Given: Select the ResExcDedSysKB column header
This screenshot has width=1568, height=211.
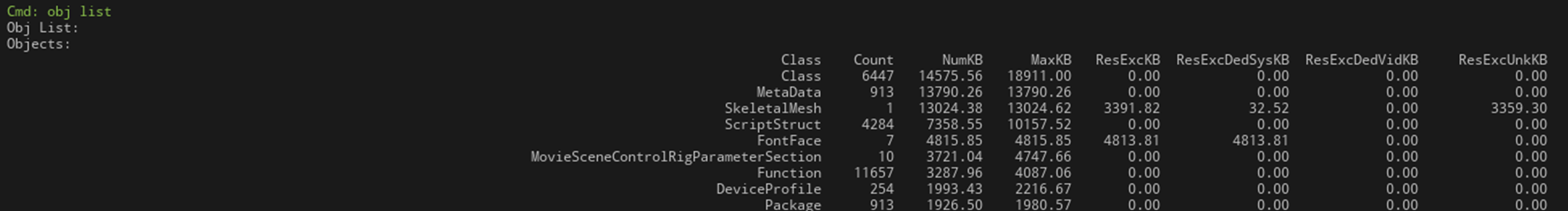Looking at the screenshot, I should pos(1232,60).
